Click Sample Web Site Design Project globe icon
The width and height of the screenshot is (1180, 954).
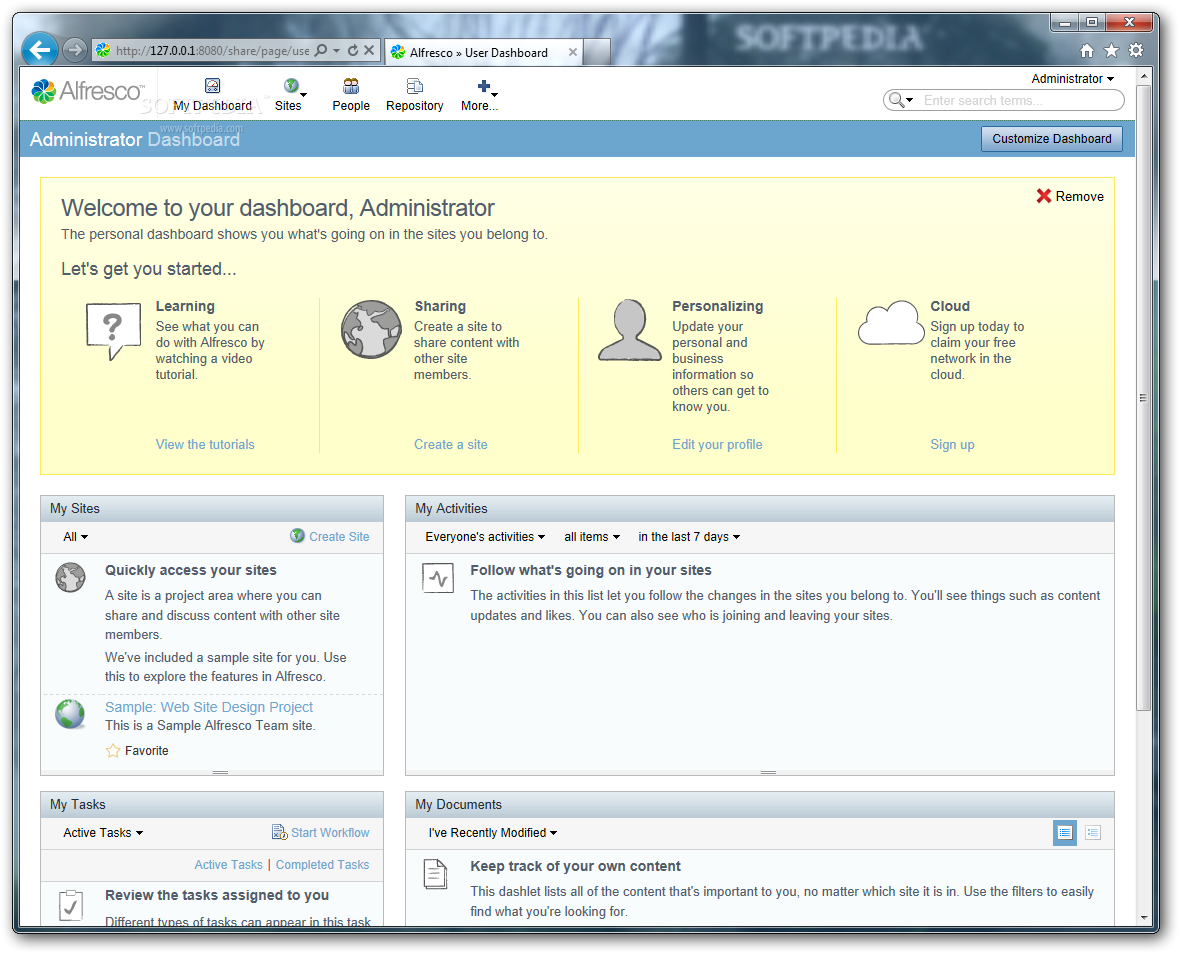point(70,714)
